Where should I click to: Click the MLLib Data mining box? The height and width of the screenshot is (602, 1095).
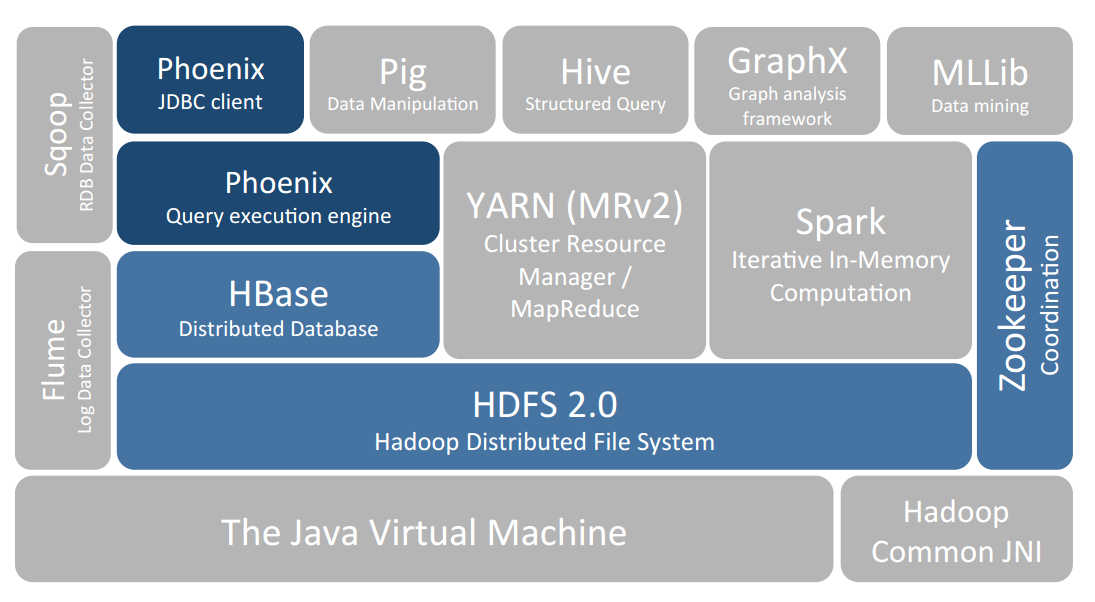point(979,80)
